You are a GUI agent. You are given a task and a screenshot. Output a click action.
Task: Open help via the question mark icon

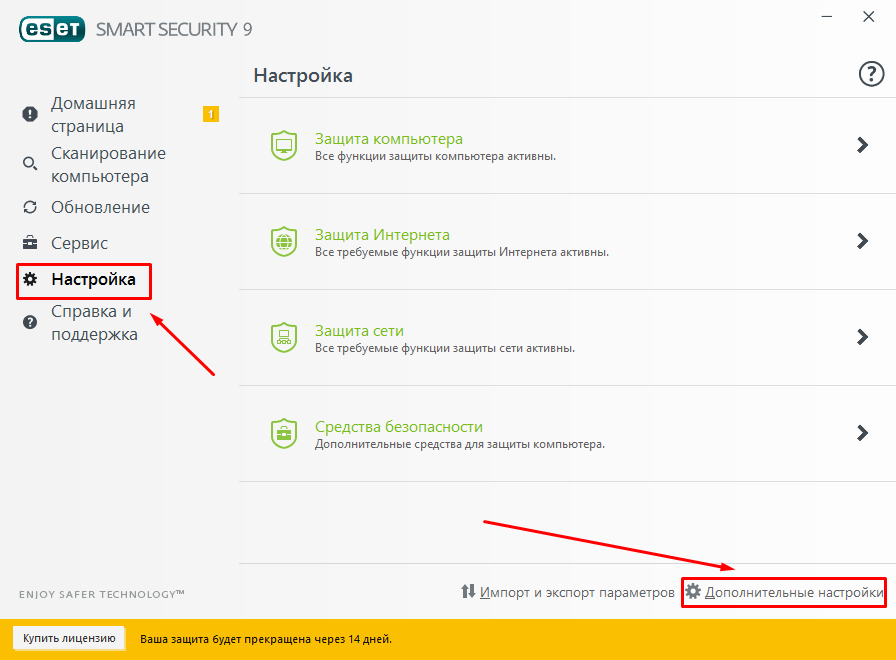tap(872, 74)
